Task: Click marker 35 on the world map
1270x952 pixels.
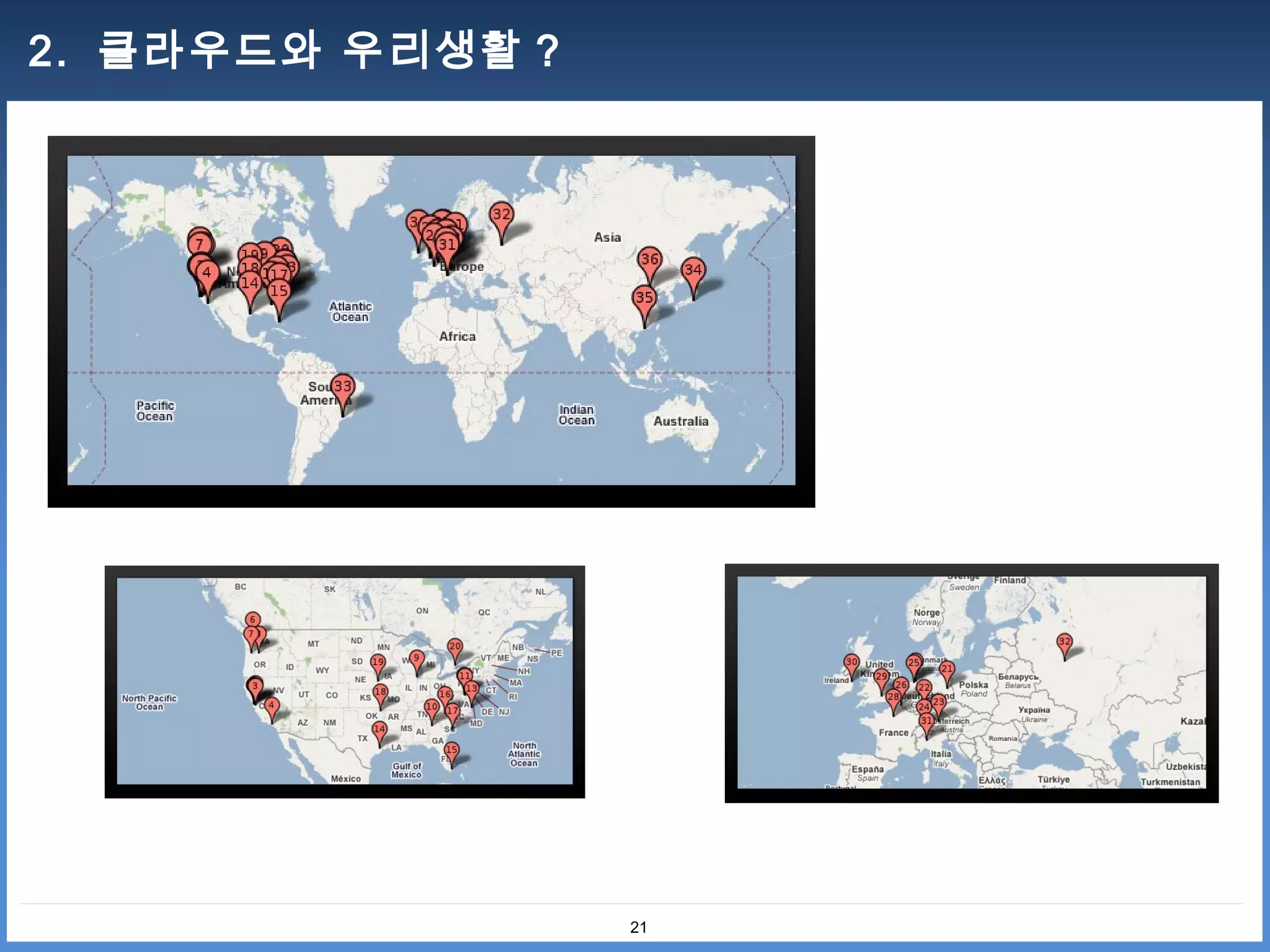Action: pos(644,297)
